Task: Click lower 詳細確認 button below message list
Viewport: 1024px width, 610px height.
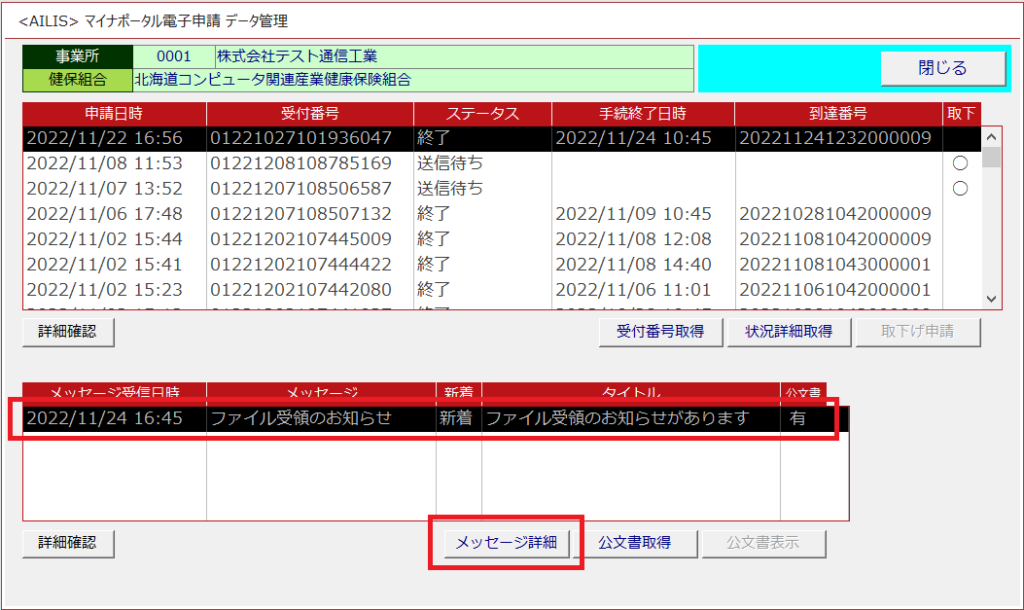Action: pyautogui.click(x=68, y=543)
